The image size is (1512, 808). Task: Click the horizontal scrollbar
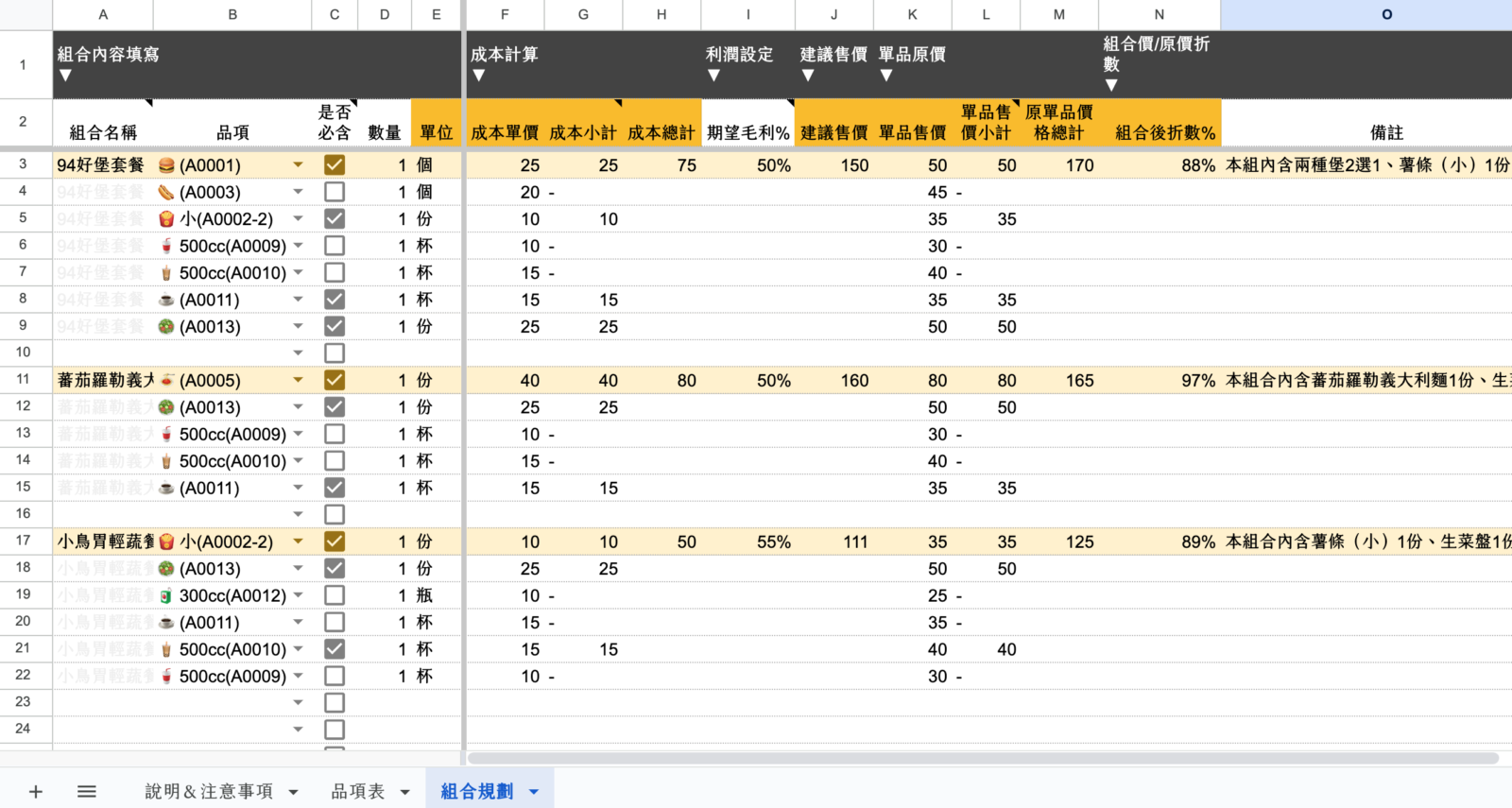coord(983,758)
